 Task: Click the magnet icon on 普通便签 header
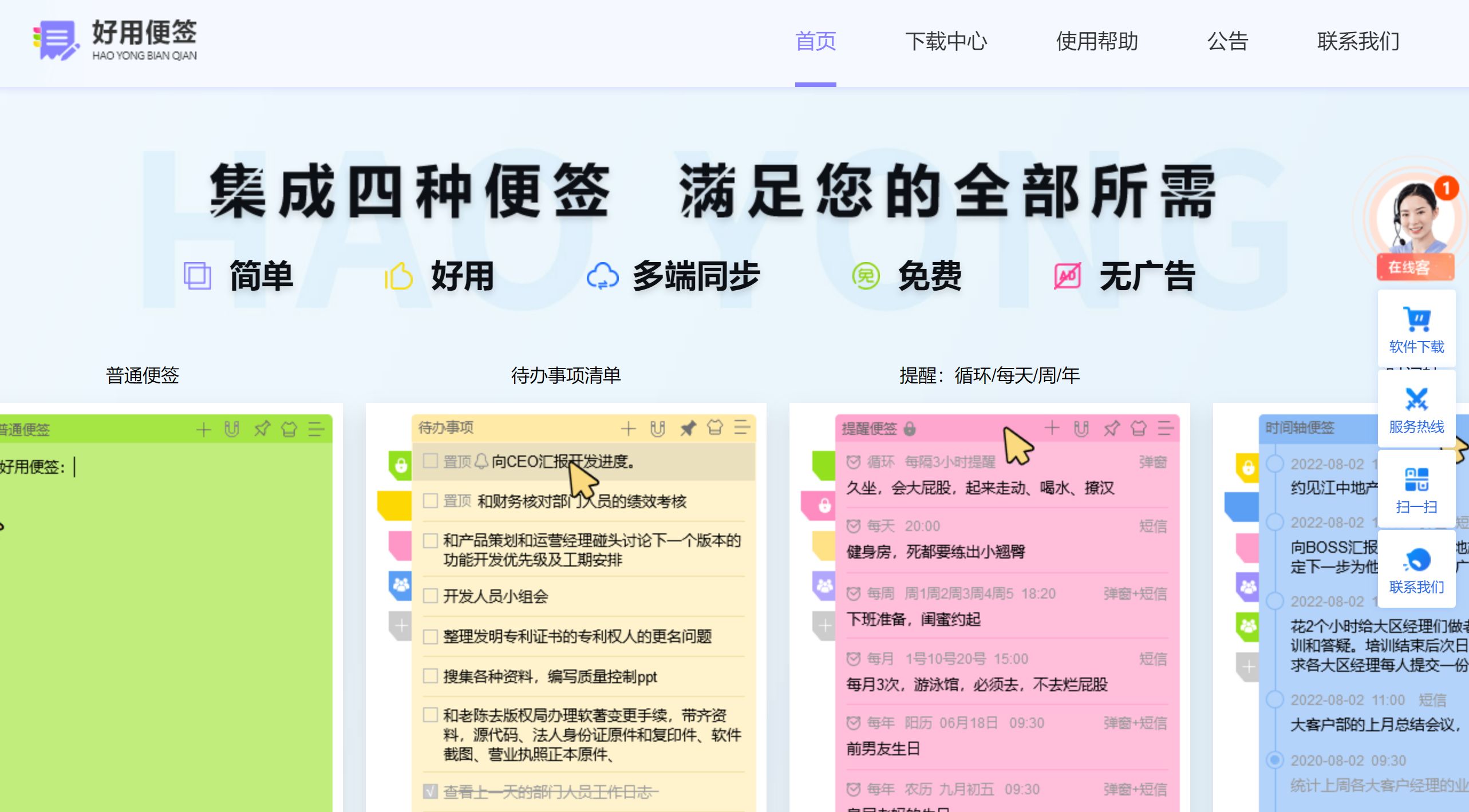pos(232,429)
